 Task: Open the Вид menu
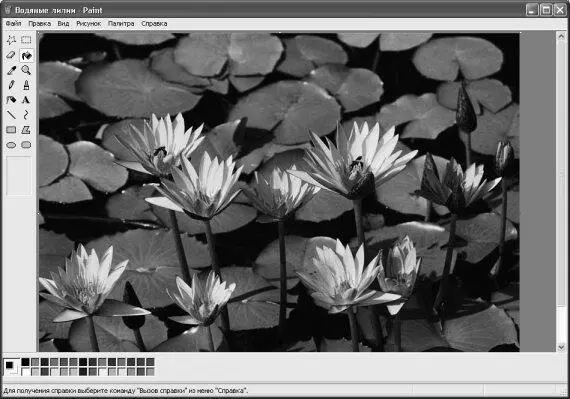pyautogui.click(x=63, y=24)
